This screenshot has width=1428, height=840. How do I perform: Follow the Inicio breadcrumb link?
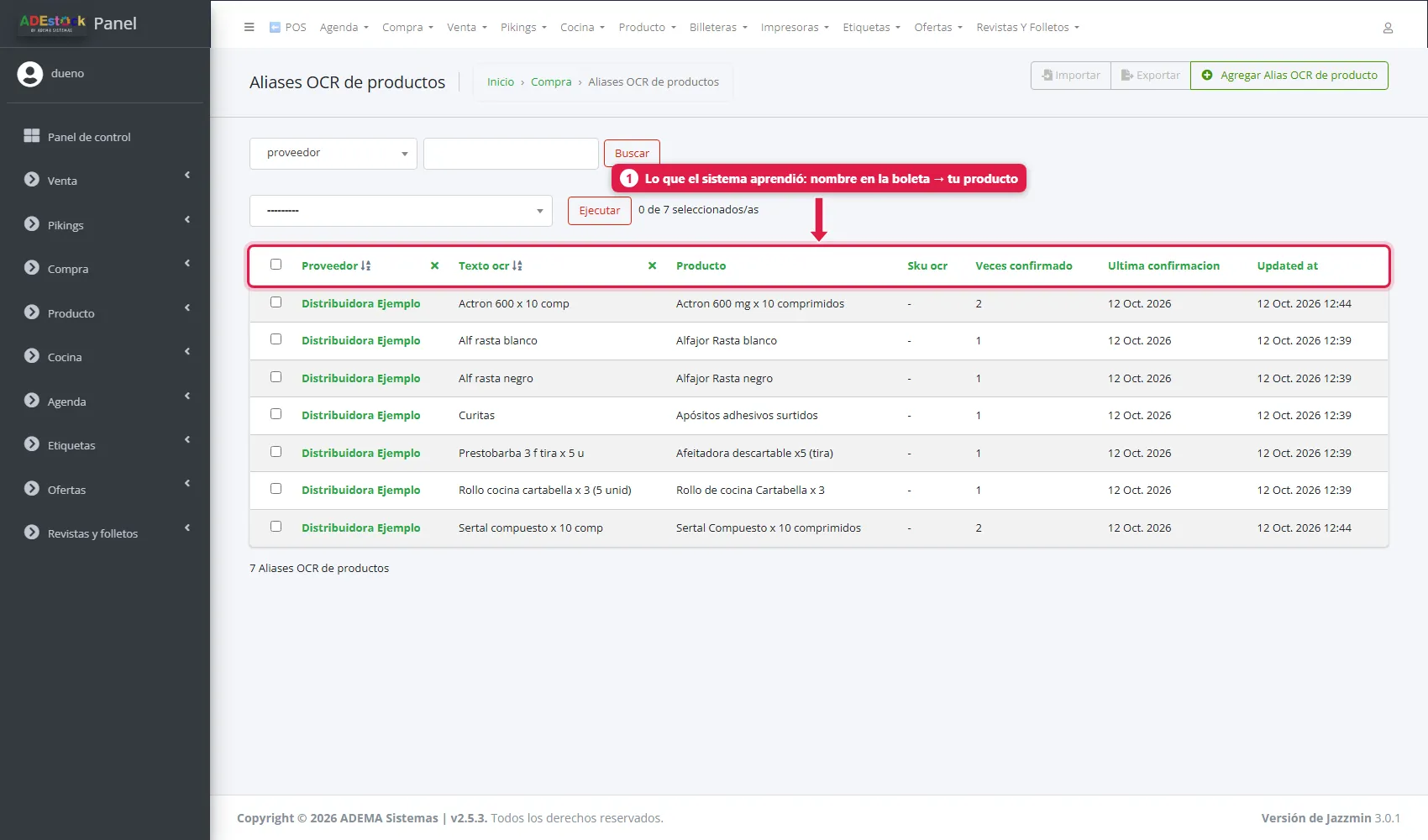(501, 82)
